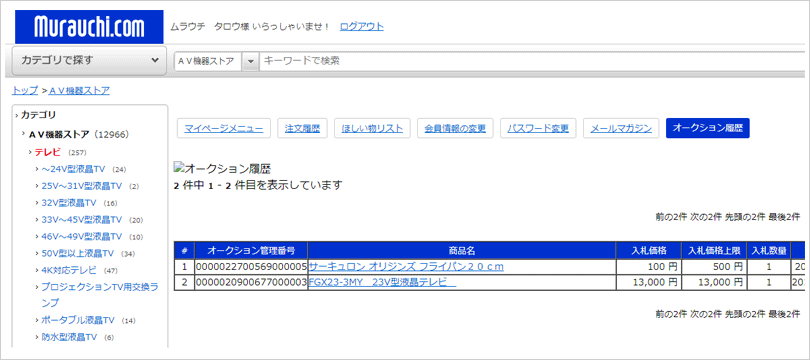Click the broken オークション履歴 heading image
810x360 pixels.
[x=223, y=168]
